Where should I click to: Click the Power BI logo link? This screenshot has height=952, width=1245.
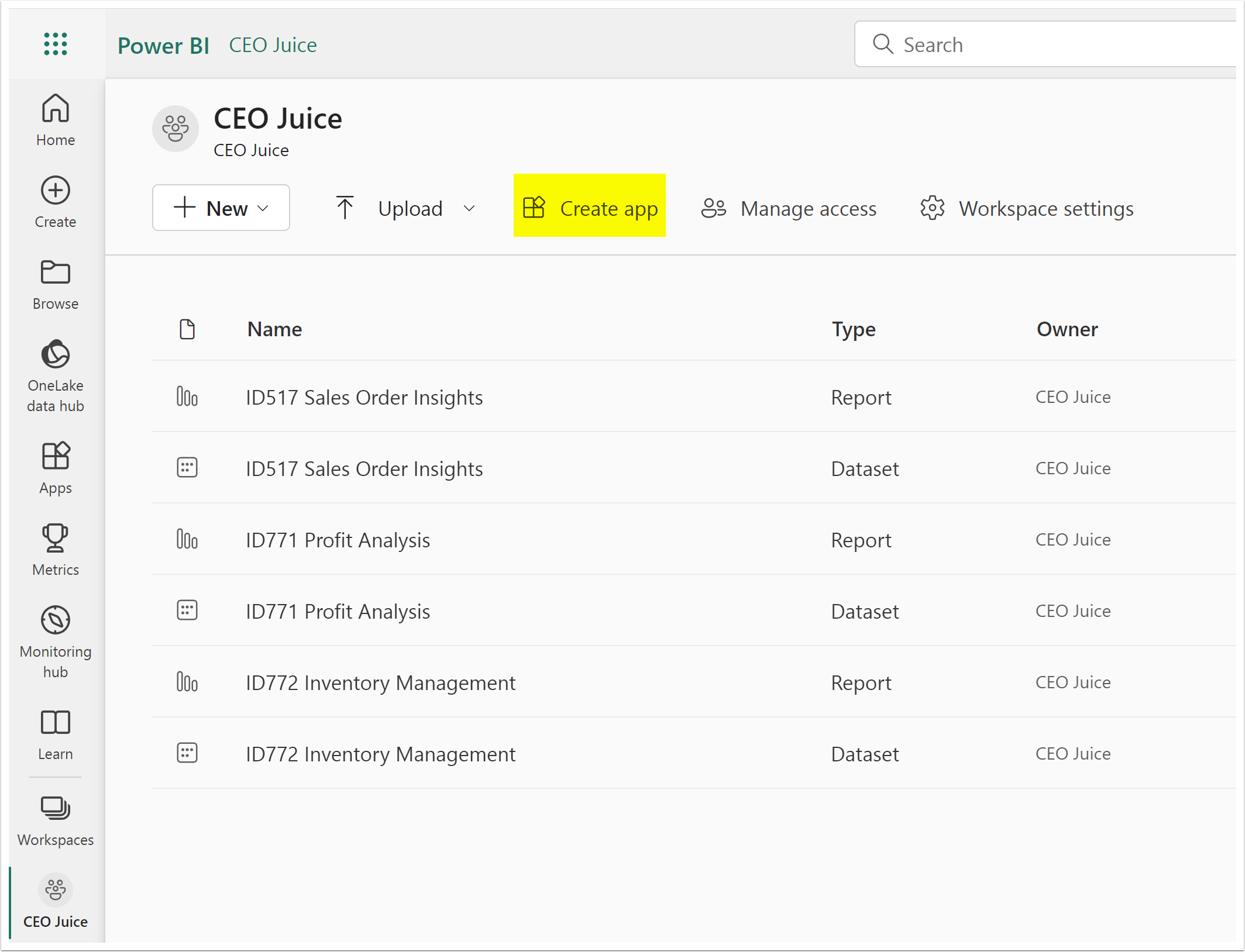tap(163, 46)
